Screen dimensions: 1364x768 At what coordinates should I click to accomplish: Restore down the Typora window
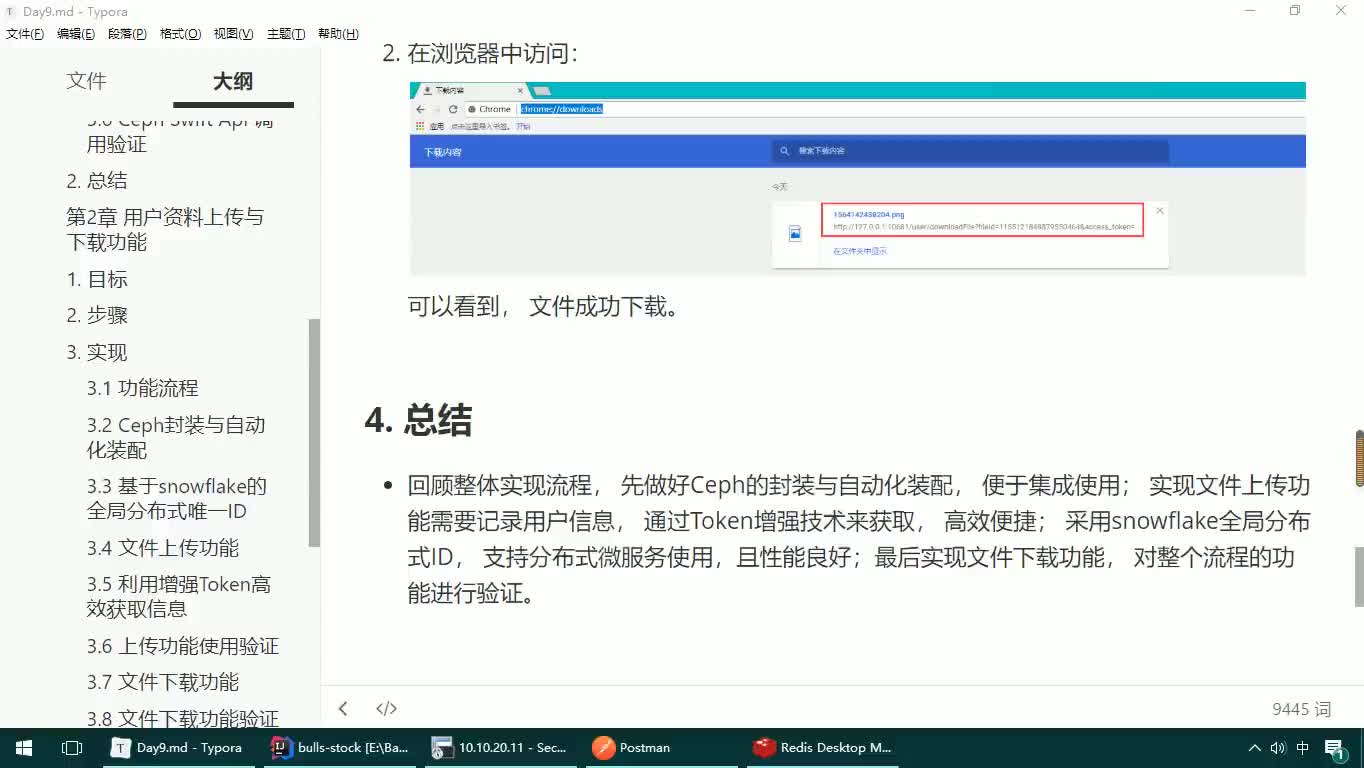coord(1295,10)
